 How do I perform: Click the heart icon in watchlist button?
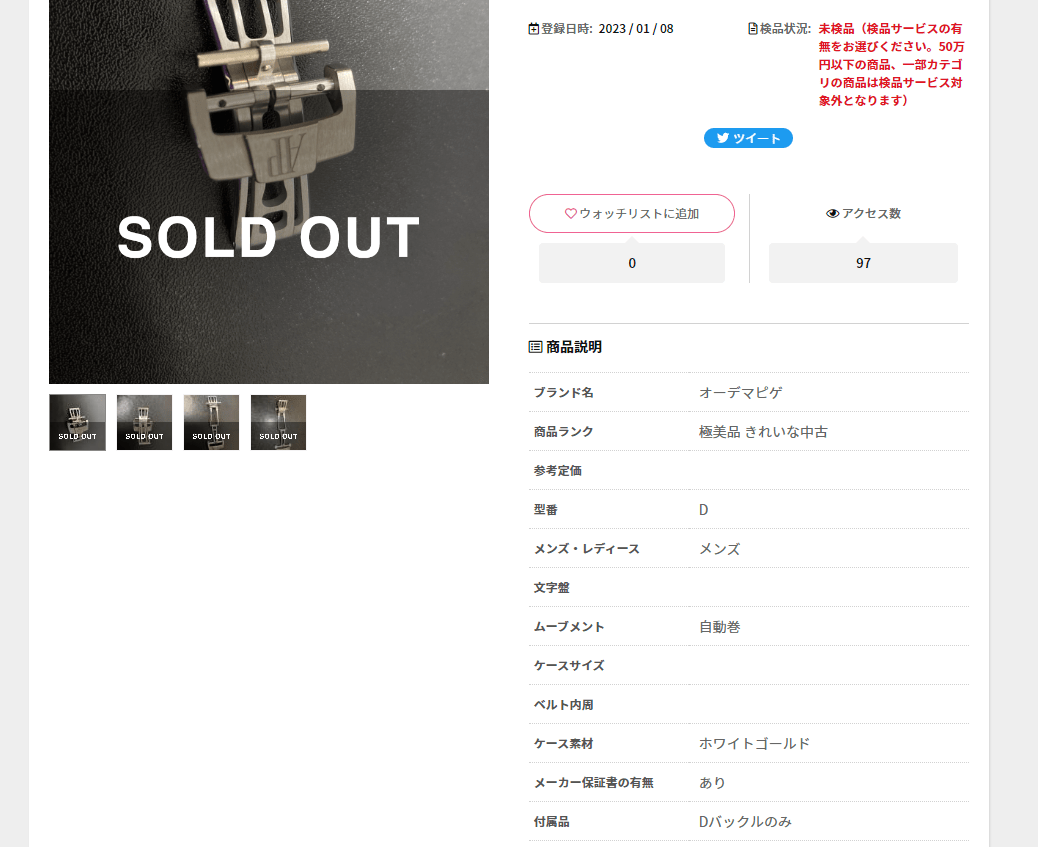[571, 213]
